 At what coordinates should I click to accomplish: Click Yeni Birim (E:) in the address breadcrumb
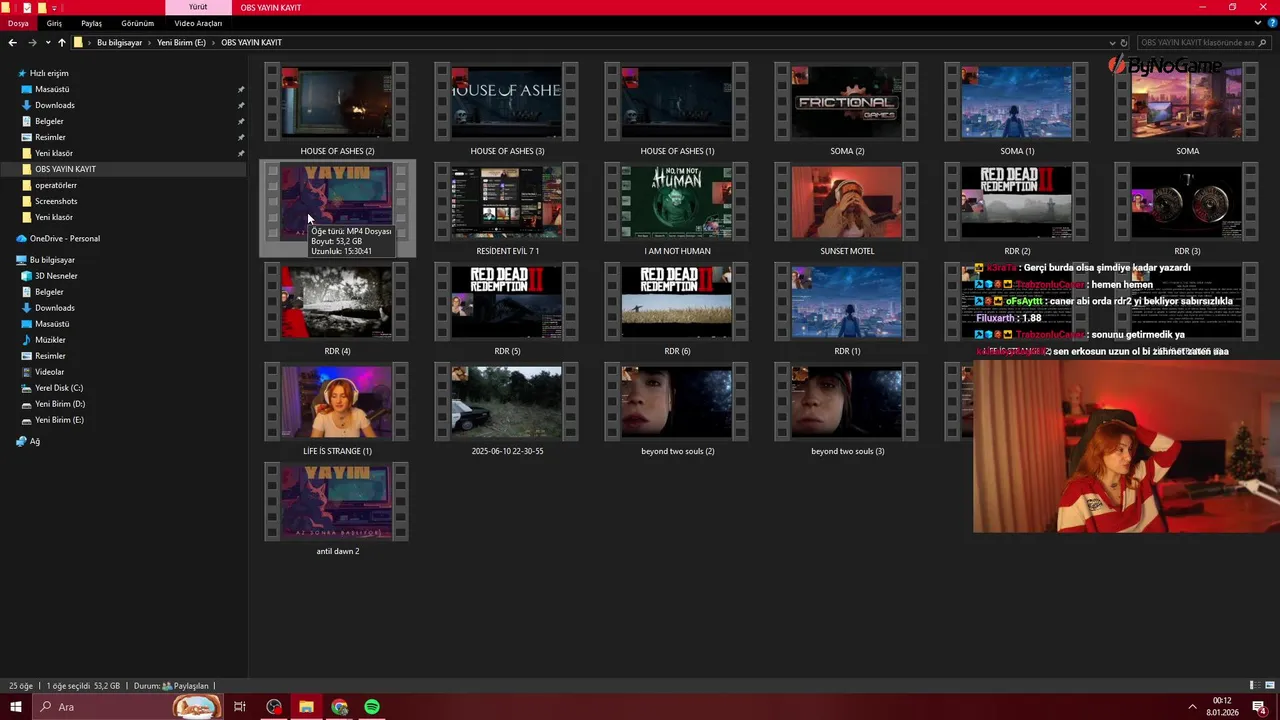coord(181,43)
